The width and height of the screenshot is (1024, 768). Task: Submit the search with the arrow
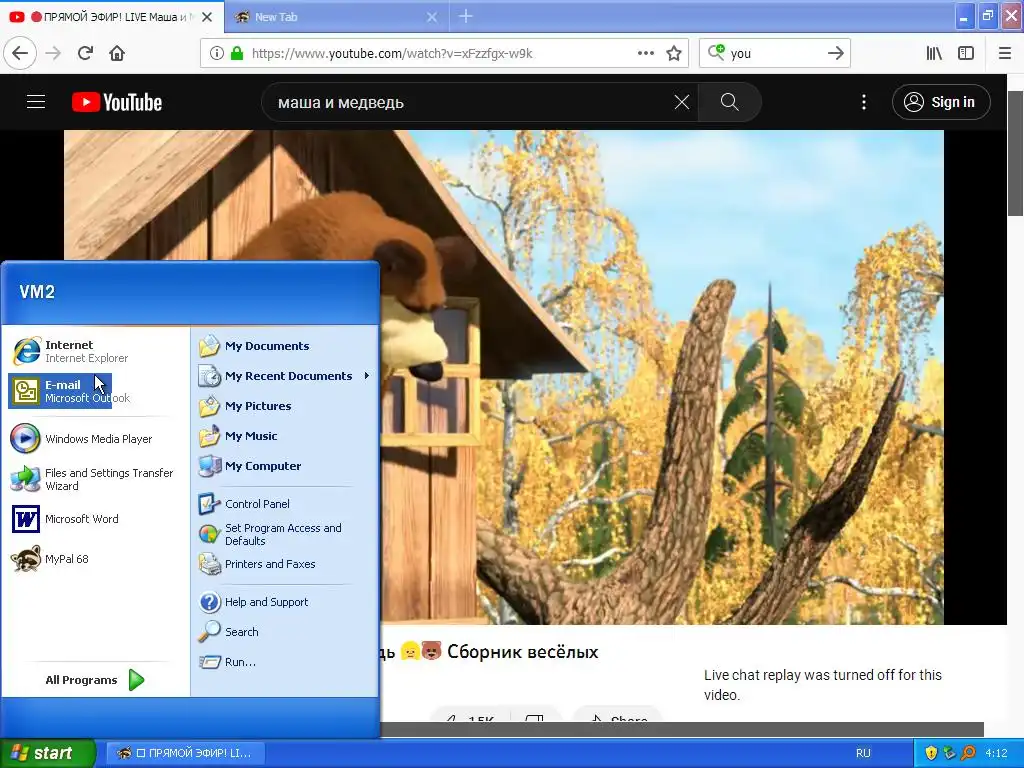coord(836,54)
